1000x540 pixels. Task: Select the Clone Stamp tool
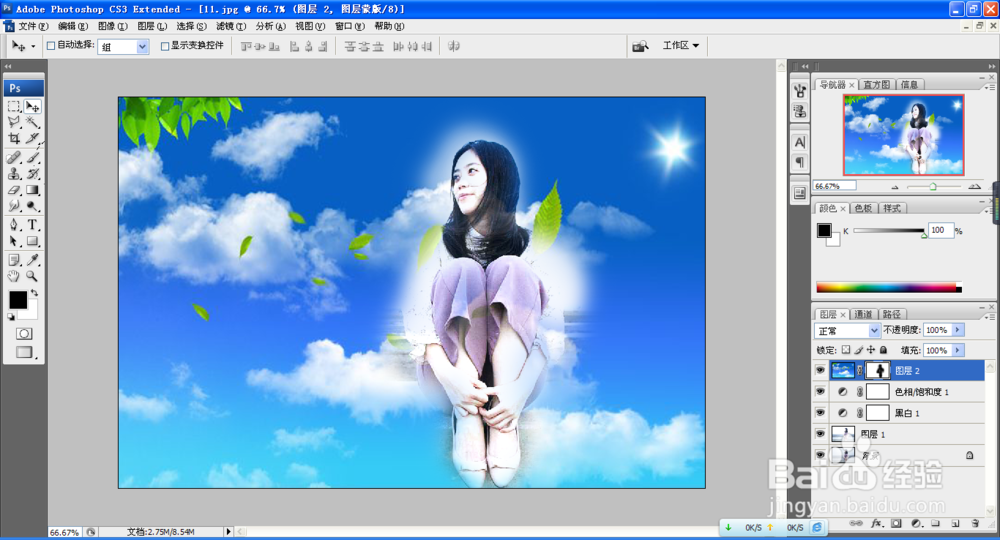tap(14, 173)
